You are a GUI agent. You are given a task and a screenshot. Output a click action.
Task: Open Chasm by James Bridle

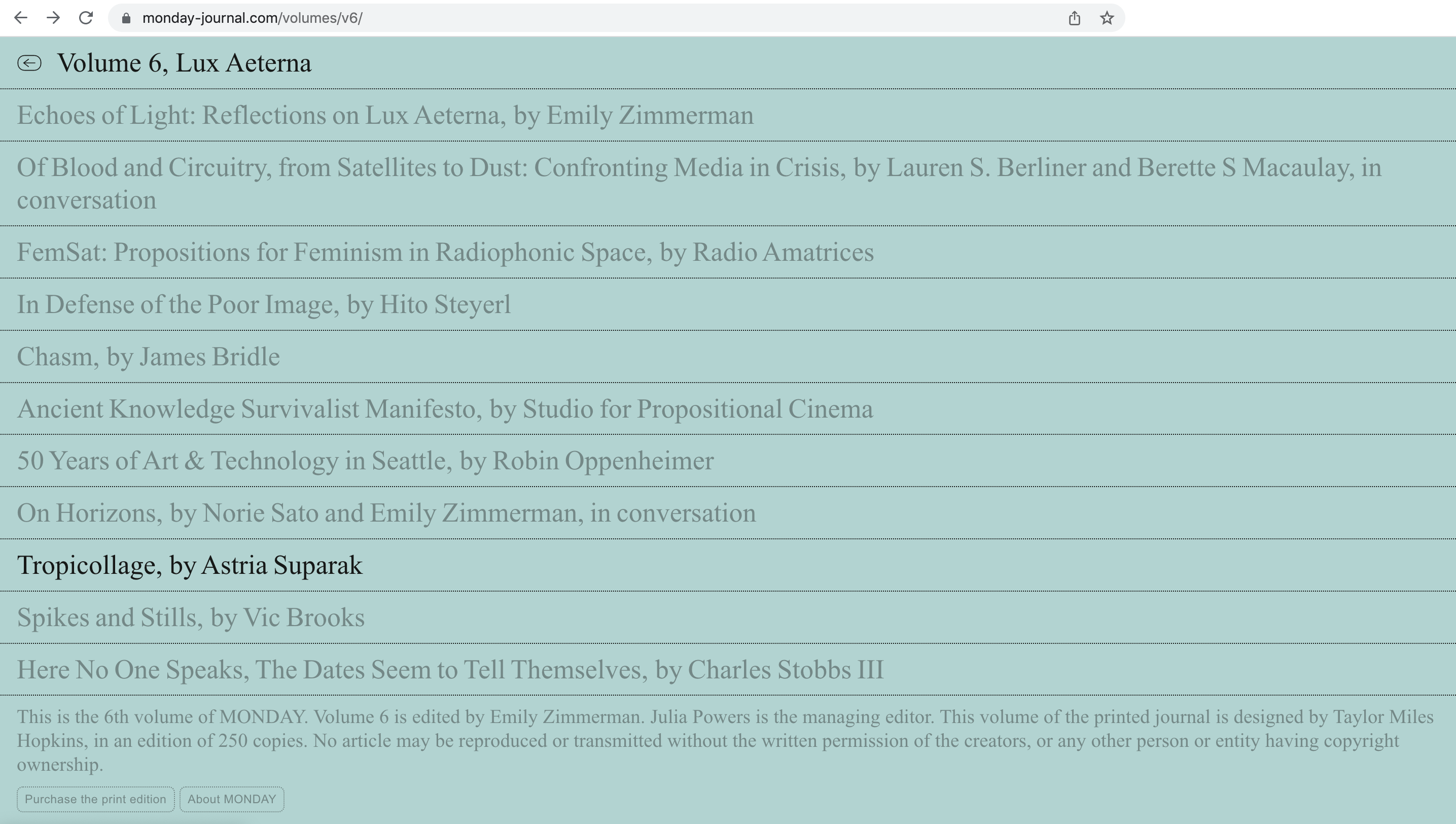(148, 357)
